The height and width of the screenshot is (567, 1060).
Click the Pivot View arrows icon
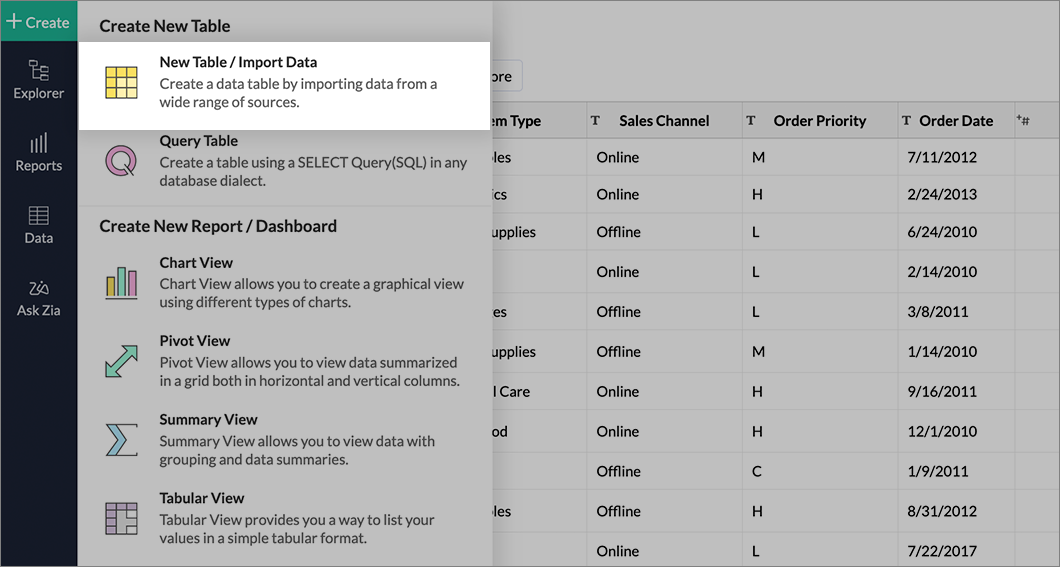pos(121,361)
